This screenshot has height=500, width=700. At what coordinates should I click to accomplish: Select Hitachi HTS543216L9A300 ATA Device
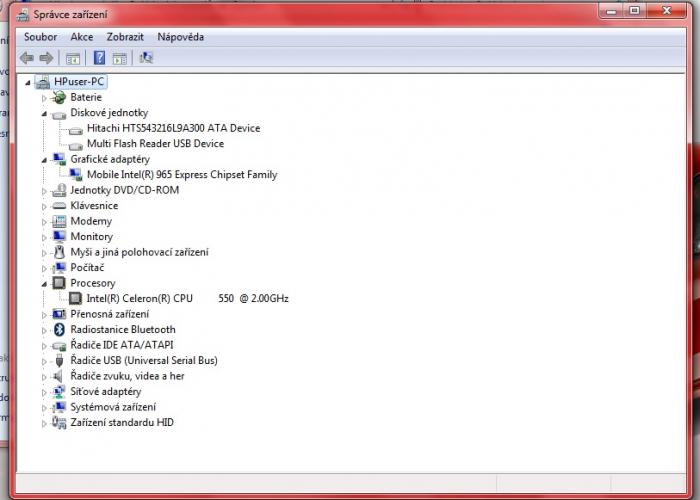[x=173, y=128]
